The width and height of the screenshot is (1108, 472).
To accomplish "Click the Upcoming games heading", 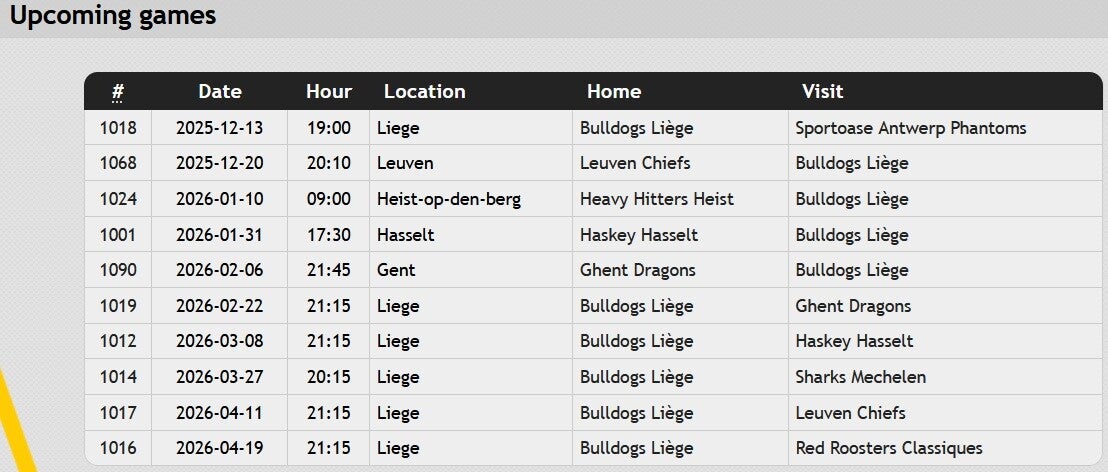I will (x=113, y=16).
